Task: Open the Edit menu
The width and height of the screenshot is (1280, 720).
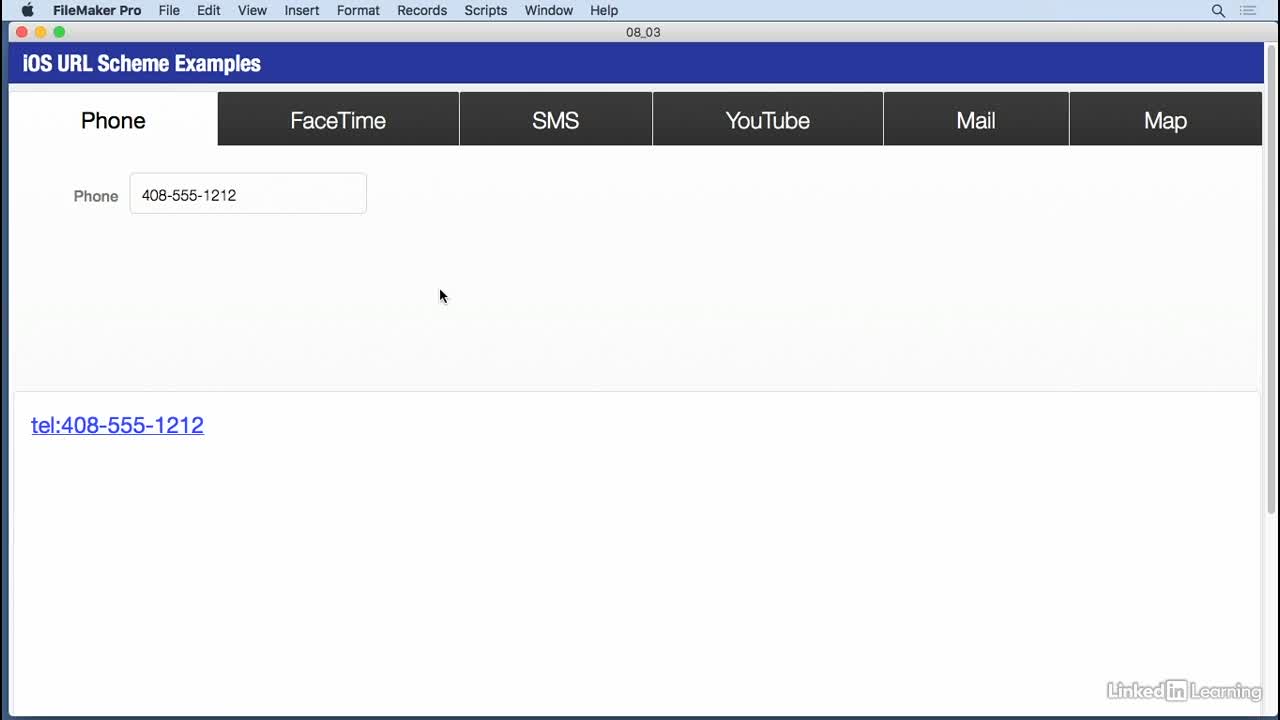Action: pos(208,10)
